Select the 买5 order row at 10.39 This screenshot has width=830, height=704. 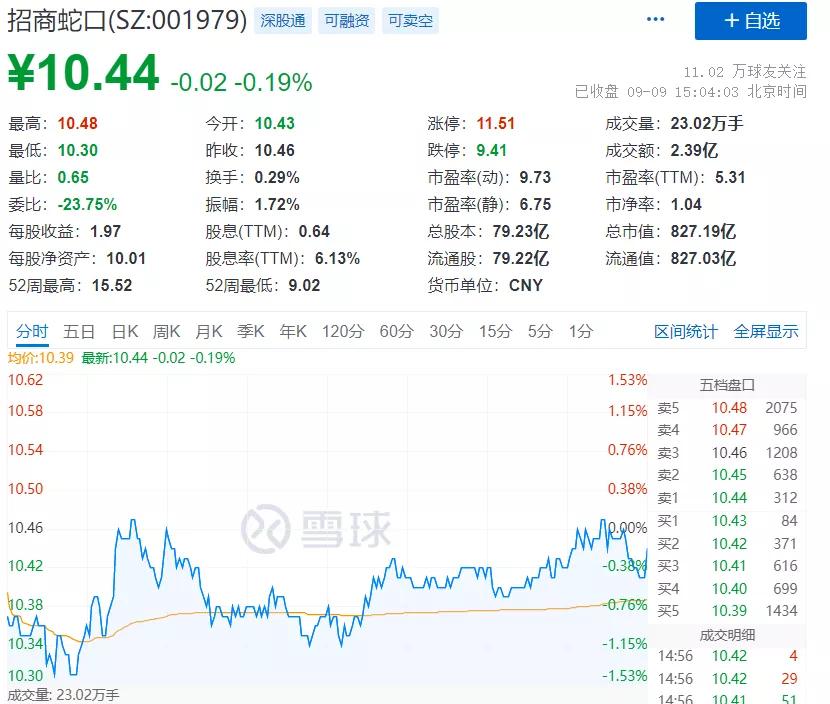click(727, 611)
